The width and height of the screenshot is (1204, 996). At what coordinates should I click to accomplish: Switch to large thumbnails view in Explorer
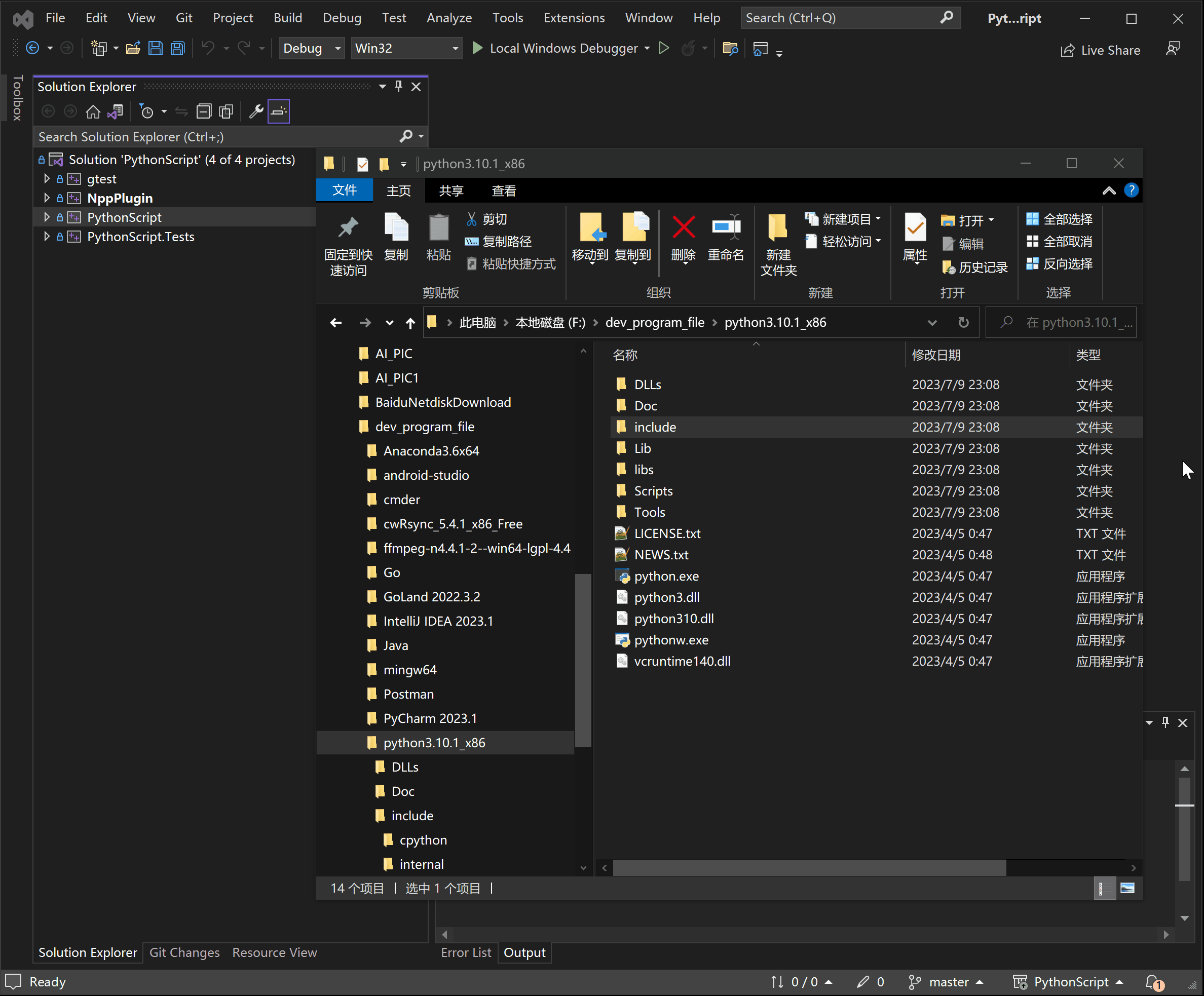(1127, 888)
